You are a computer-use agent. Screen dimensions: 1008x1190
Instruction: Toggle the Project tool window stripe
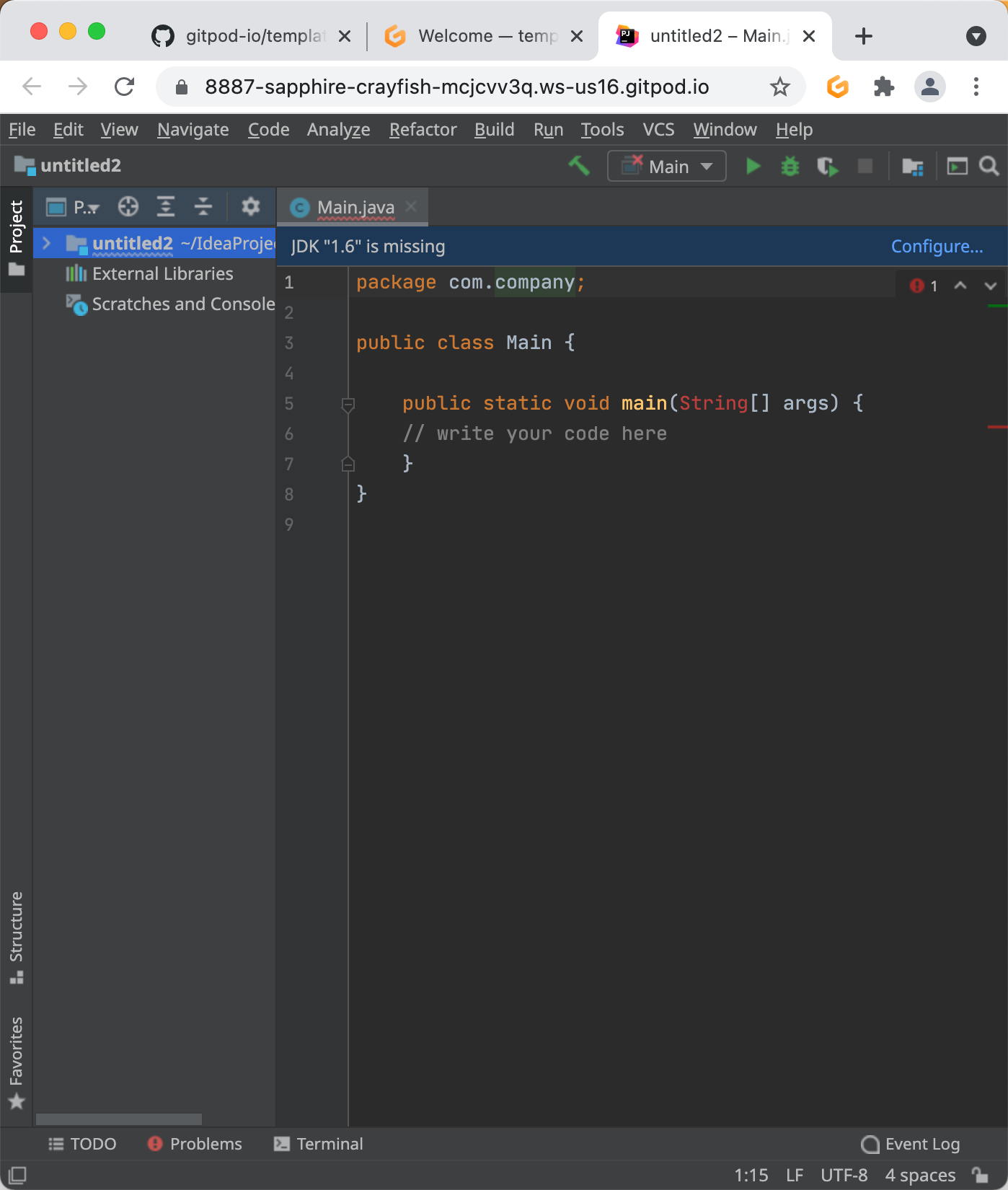(16, 237)
